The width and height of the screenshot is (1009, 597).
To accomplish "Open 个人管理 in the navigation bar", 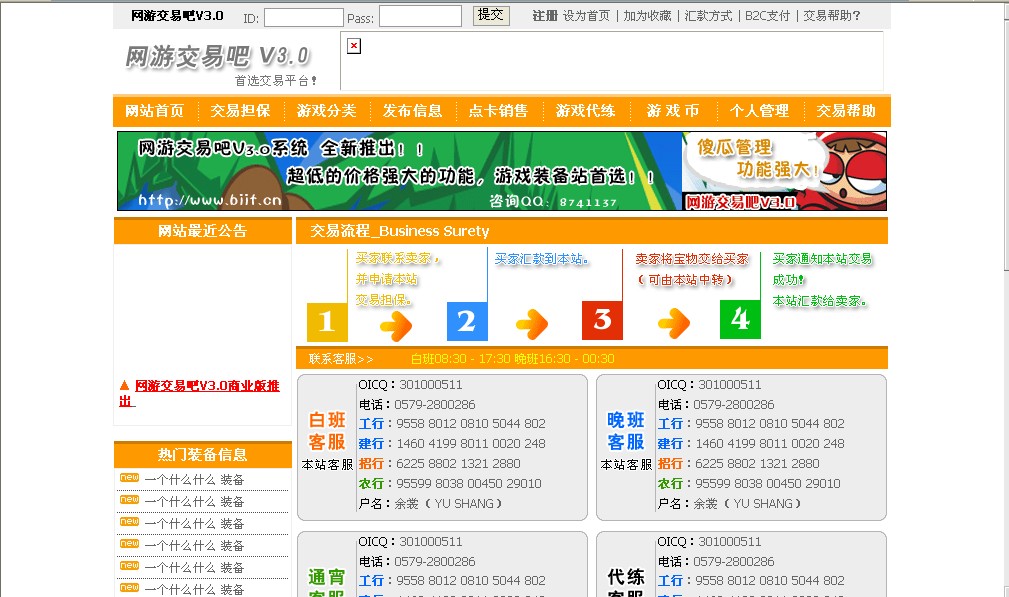I will 759,111.
